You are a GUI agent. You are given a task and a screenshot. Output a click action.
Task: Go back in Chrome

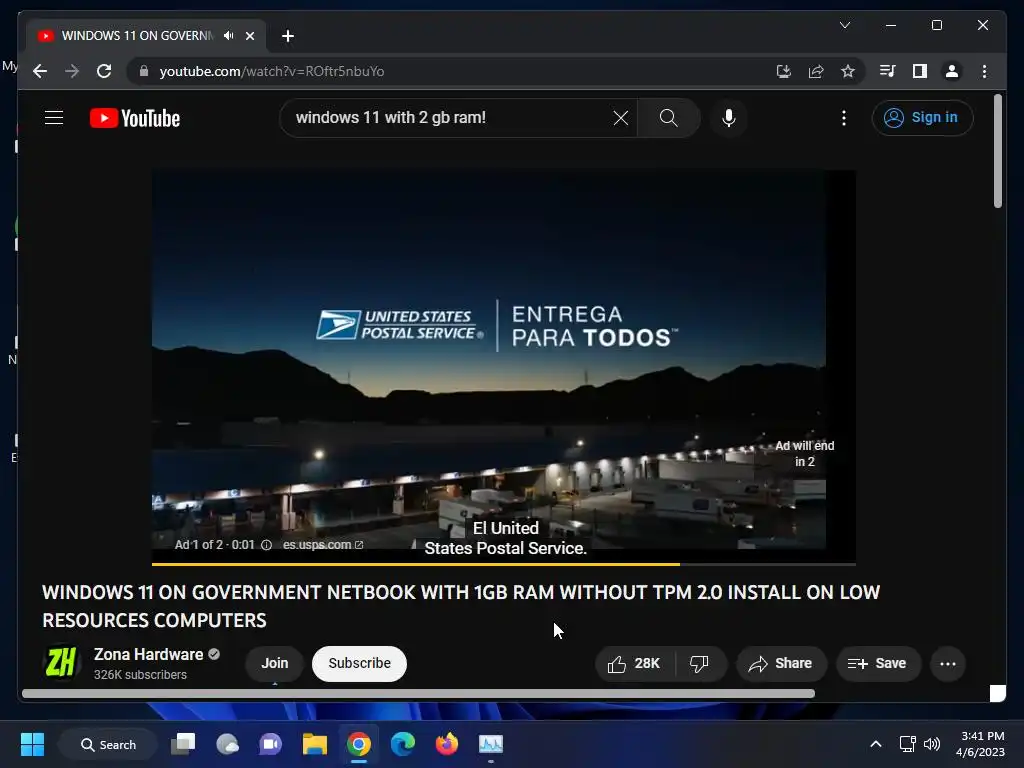[x=40, y=71]
